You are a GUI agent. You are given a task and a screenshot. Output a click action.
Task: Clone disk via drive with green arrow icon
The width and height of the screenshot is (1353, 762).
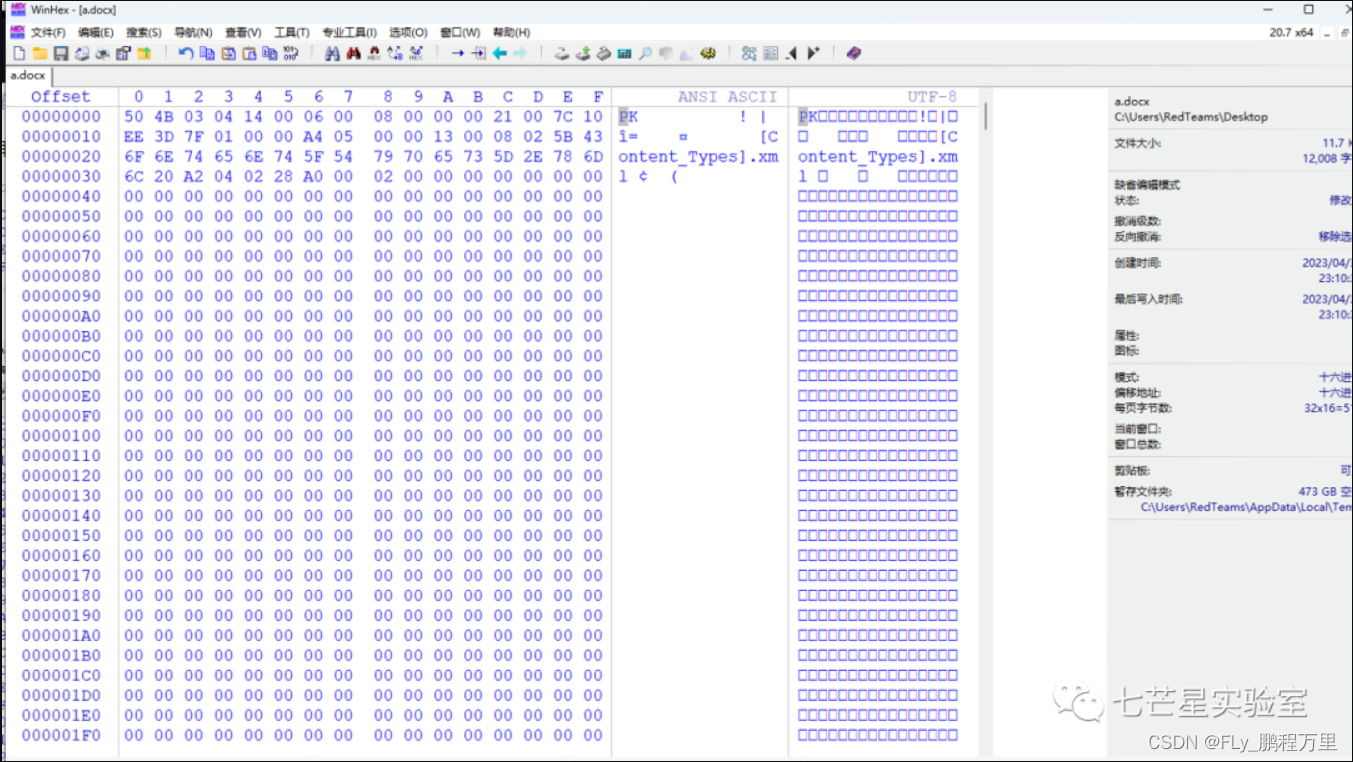click(583, 53)
